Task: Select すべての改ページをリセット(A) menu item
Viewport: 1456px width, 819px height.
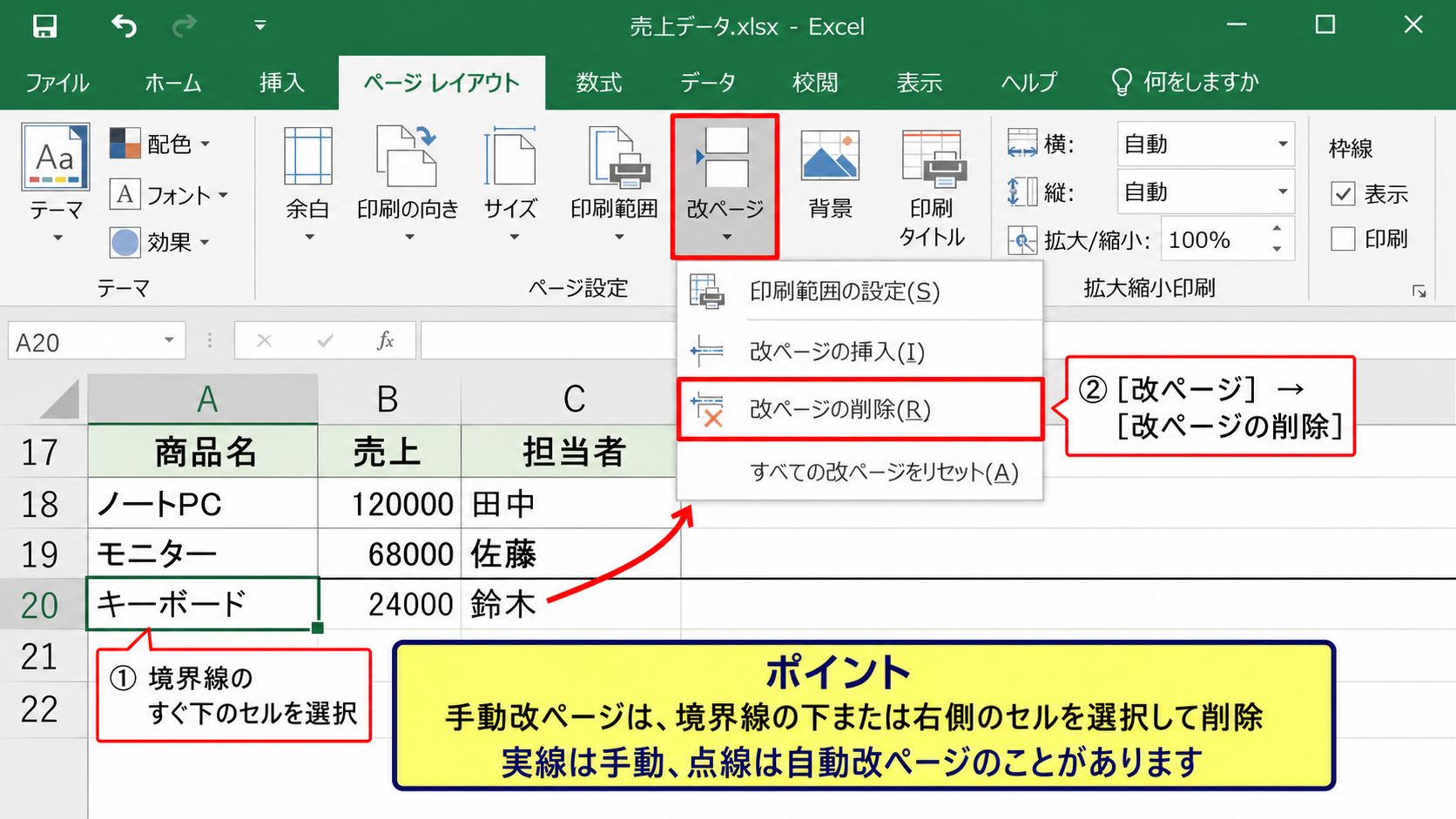Action: 860,472
